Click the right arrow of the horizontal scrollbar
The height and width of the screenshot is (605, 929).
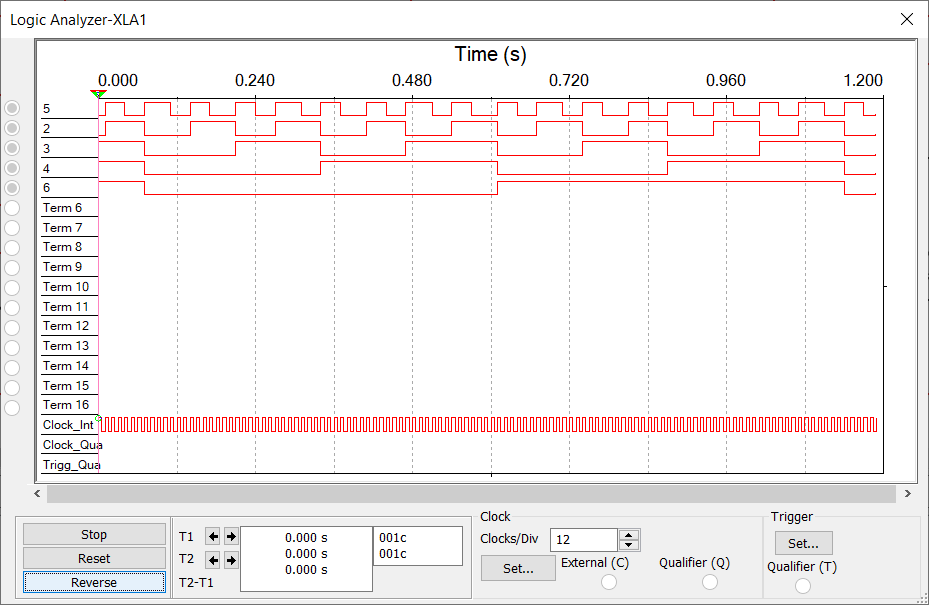coord(907,494)
